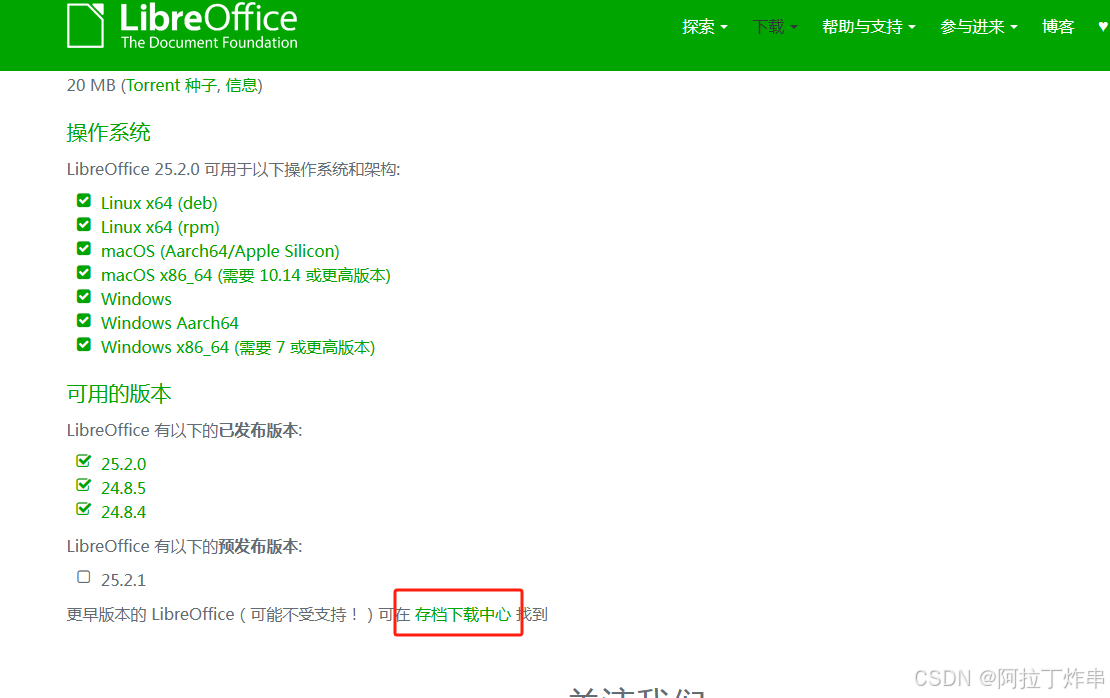The image size is (1110, 698).
Task: Select pre-release version 25.2.1
Action: [123, 580]
